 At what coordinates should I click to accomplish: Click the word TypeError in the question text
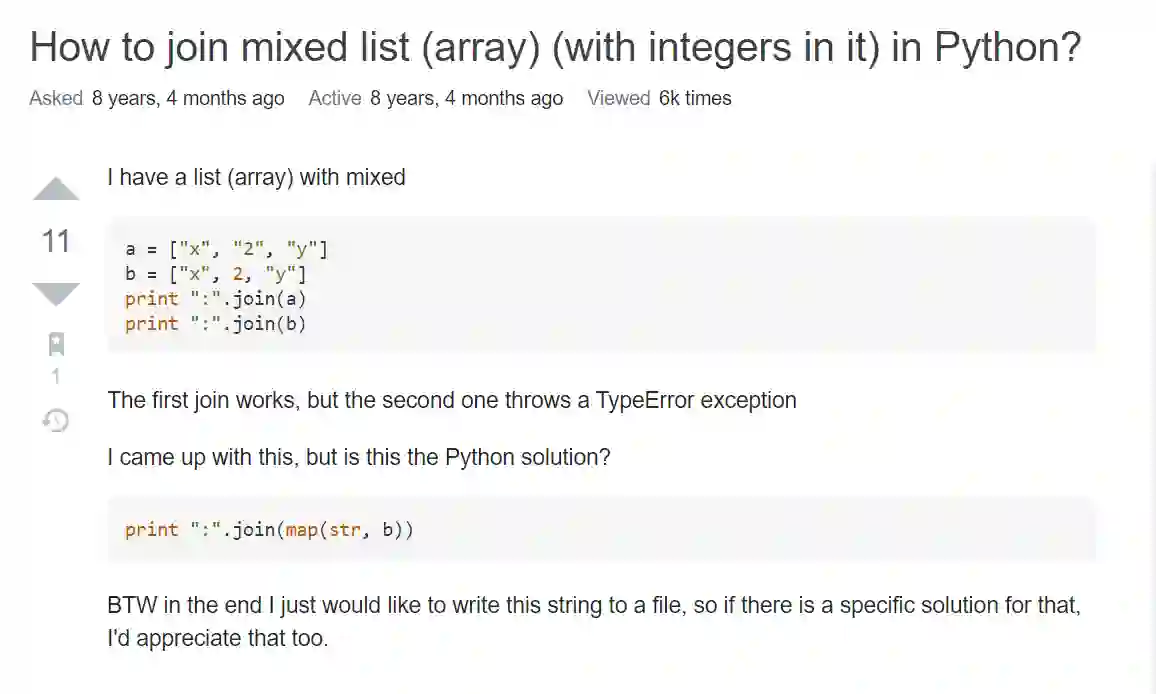644,400
